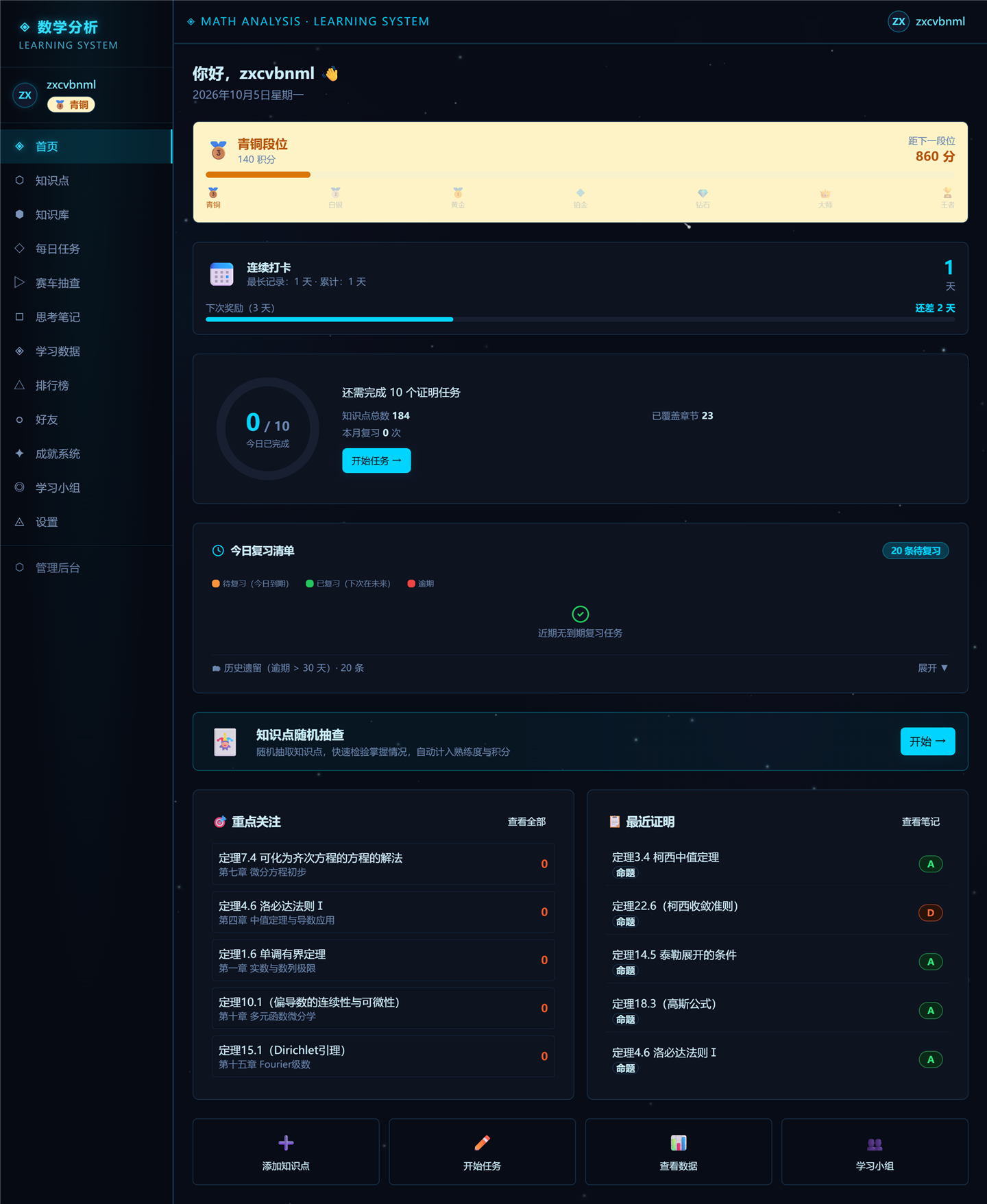The height and width of the screenshot is (1204, 987).
Task: Click the 0 / 10 progress ring
Action: [268, 429]
